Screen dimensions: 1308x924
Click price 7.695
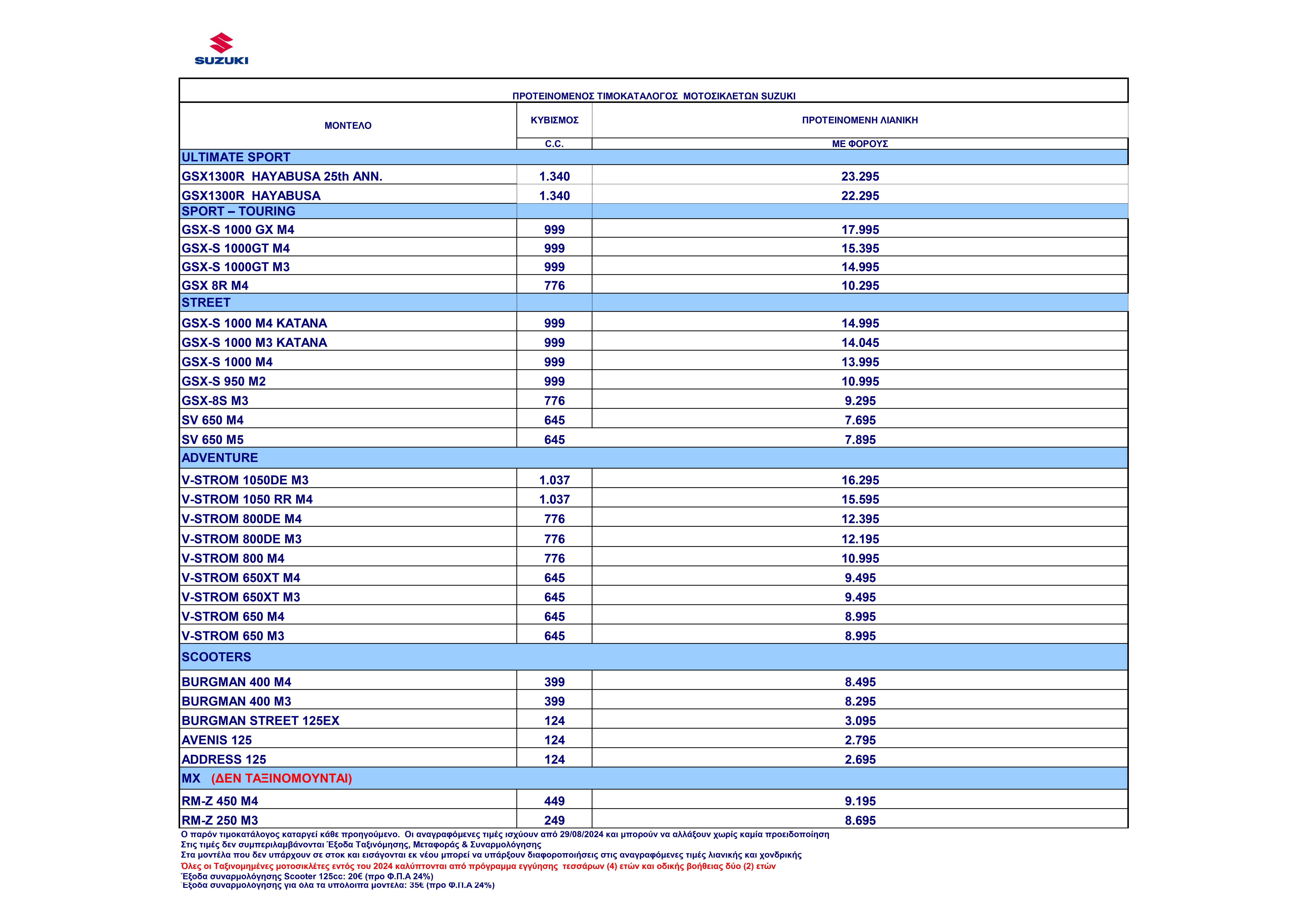click(860, 420)
